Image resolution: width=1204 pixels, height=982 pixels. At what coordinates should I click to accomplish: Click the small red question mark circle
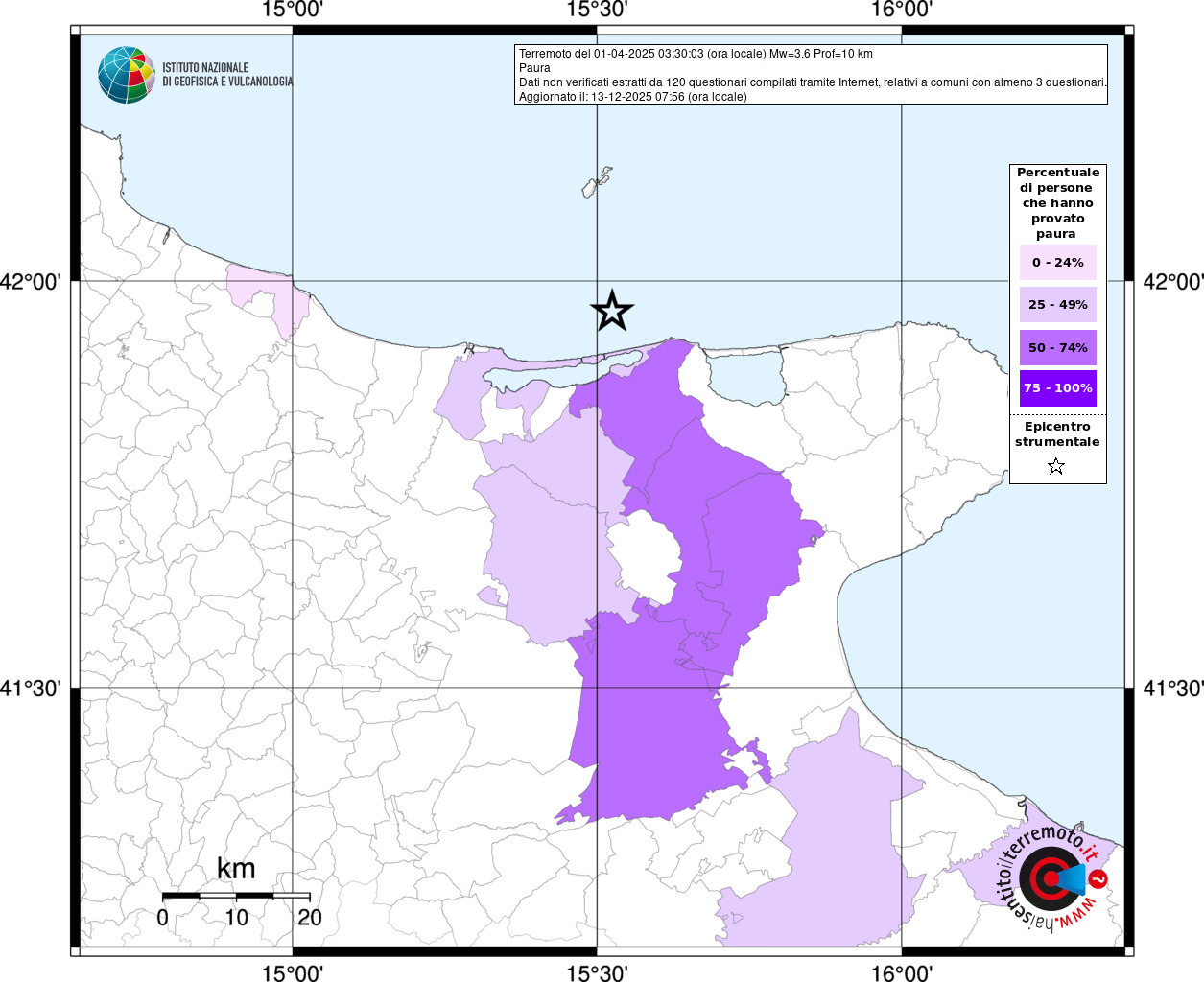(1099, 878)
